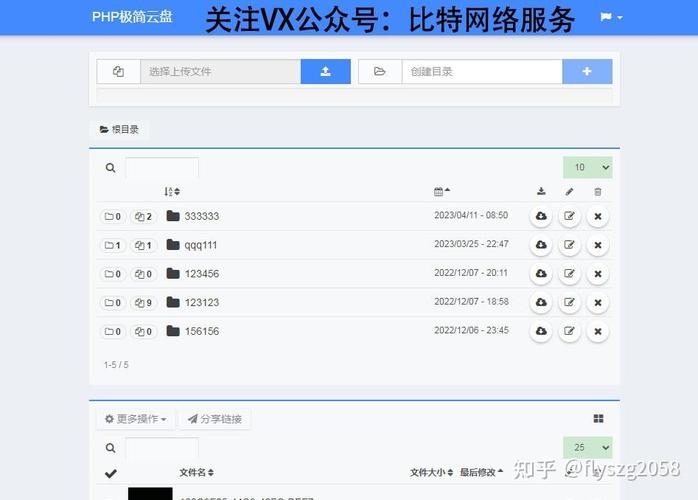
Task: Switch to grid view icon
Action: [x=599, y=419]
